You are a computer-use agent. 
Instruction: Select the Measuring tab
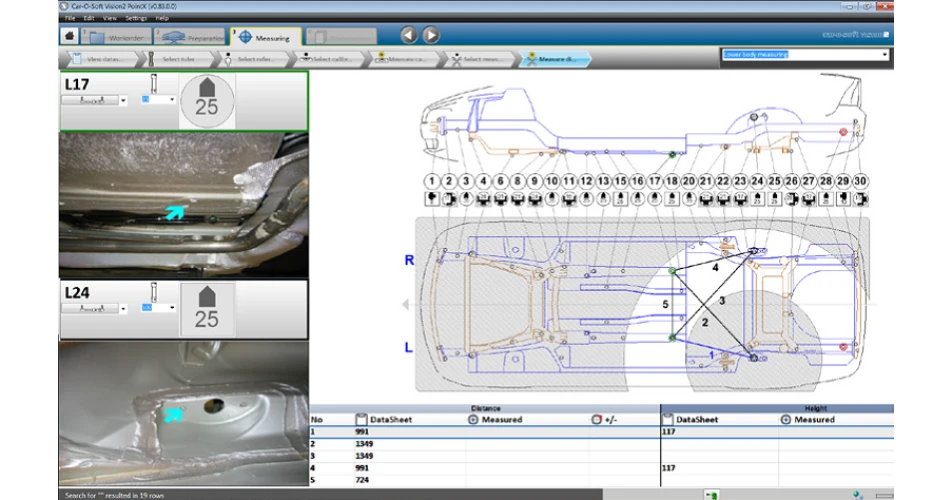point(265,37)
